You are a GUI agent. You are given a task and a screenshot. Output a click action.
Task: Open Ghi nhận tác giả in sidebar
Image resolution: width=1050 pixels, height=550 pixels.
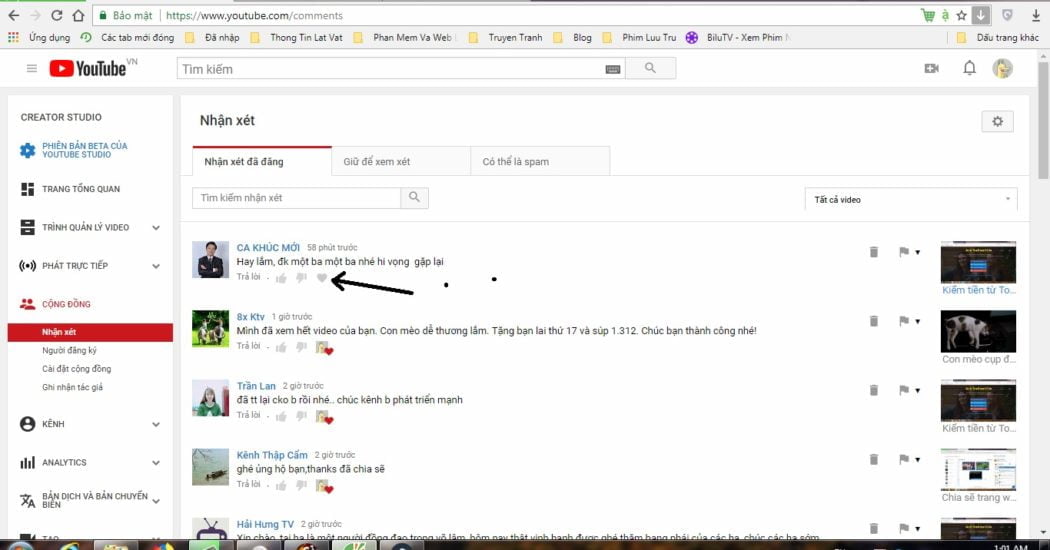(x=72, y=387)
